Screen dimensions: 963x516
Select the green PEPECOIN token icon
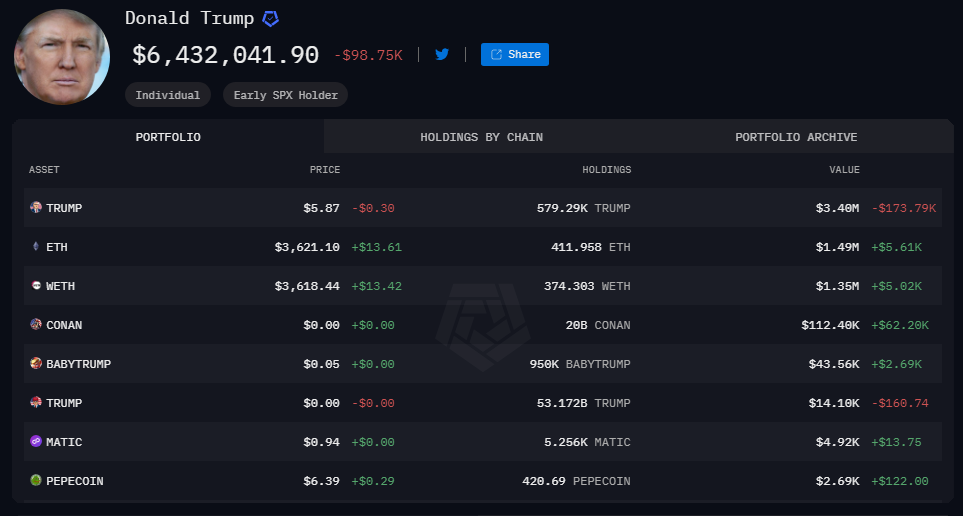[36, 481]
